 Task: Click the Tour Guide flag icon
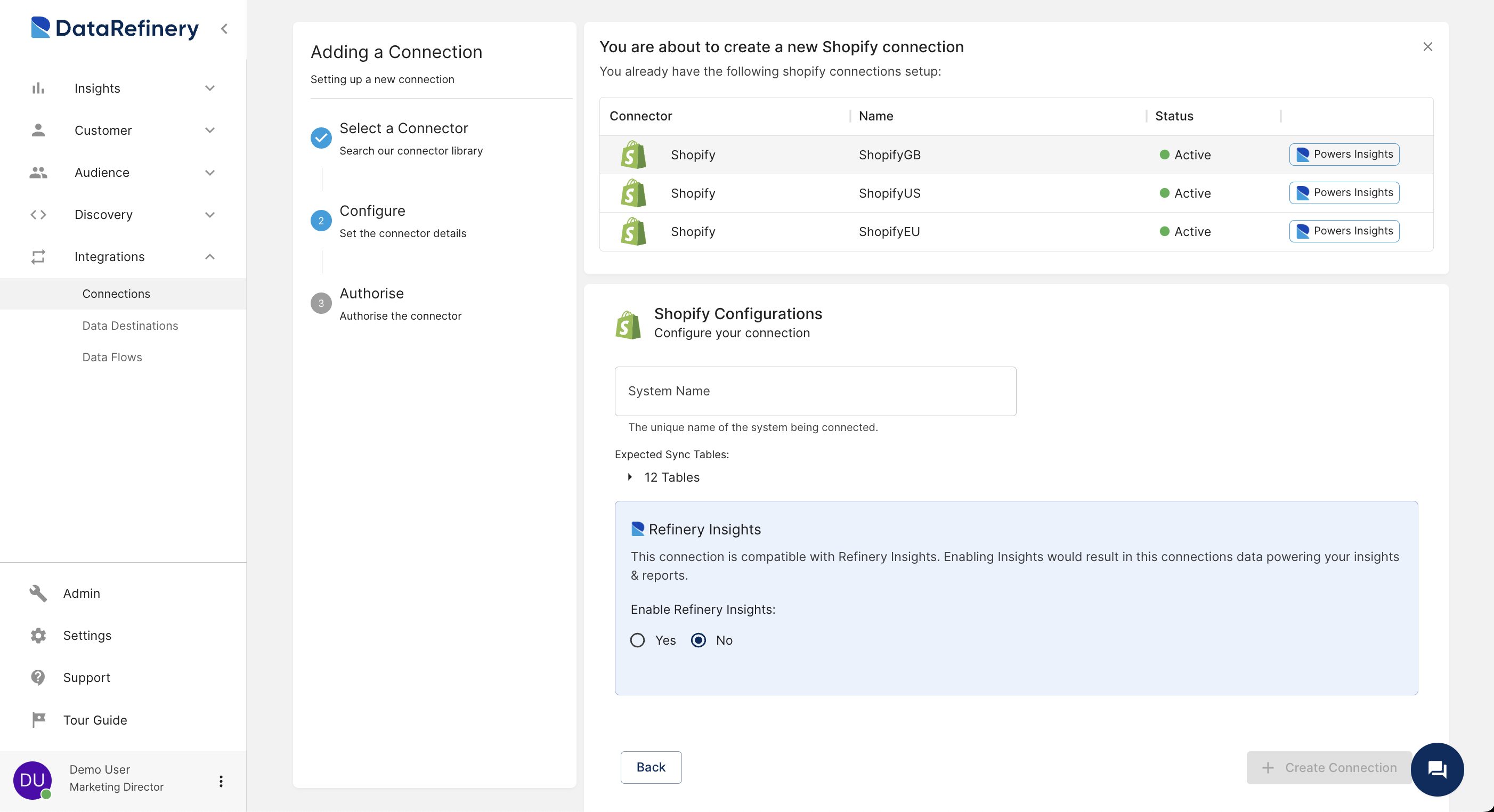point(38,720)
